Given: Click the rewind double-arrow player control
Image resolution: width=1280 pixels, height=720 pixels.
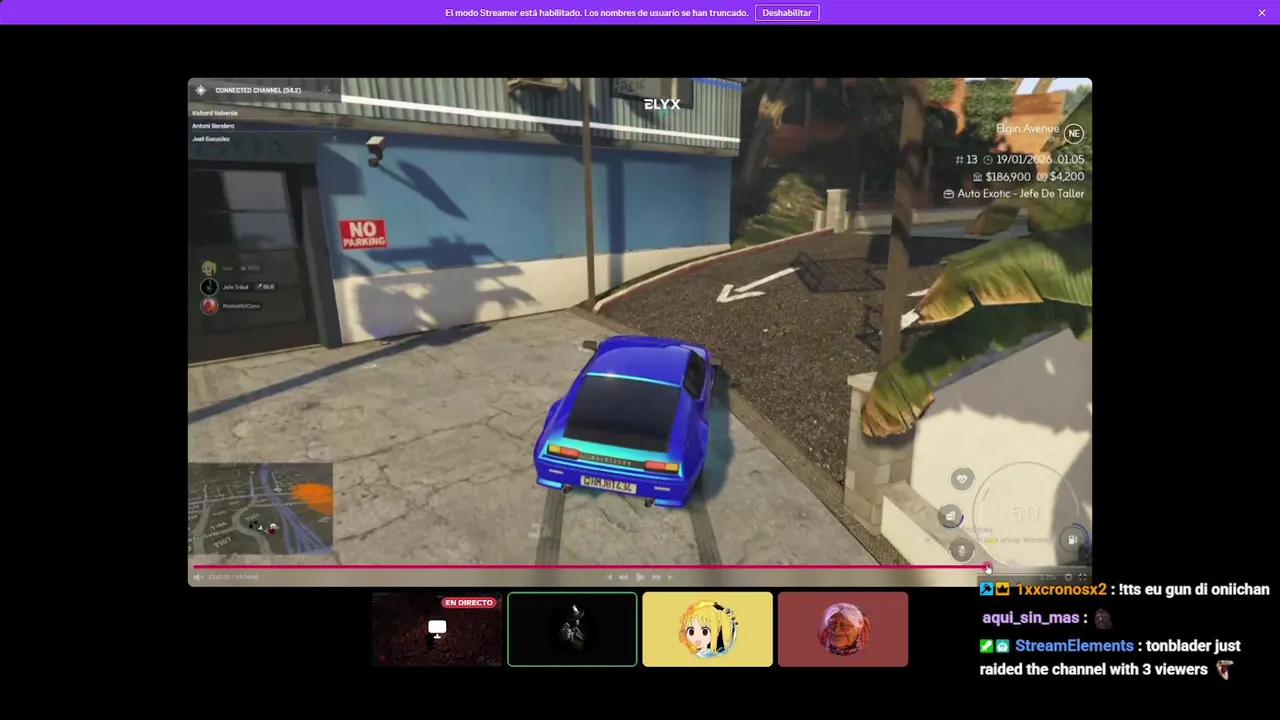Looking at the screenshot, I should [623, 577].
